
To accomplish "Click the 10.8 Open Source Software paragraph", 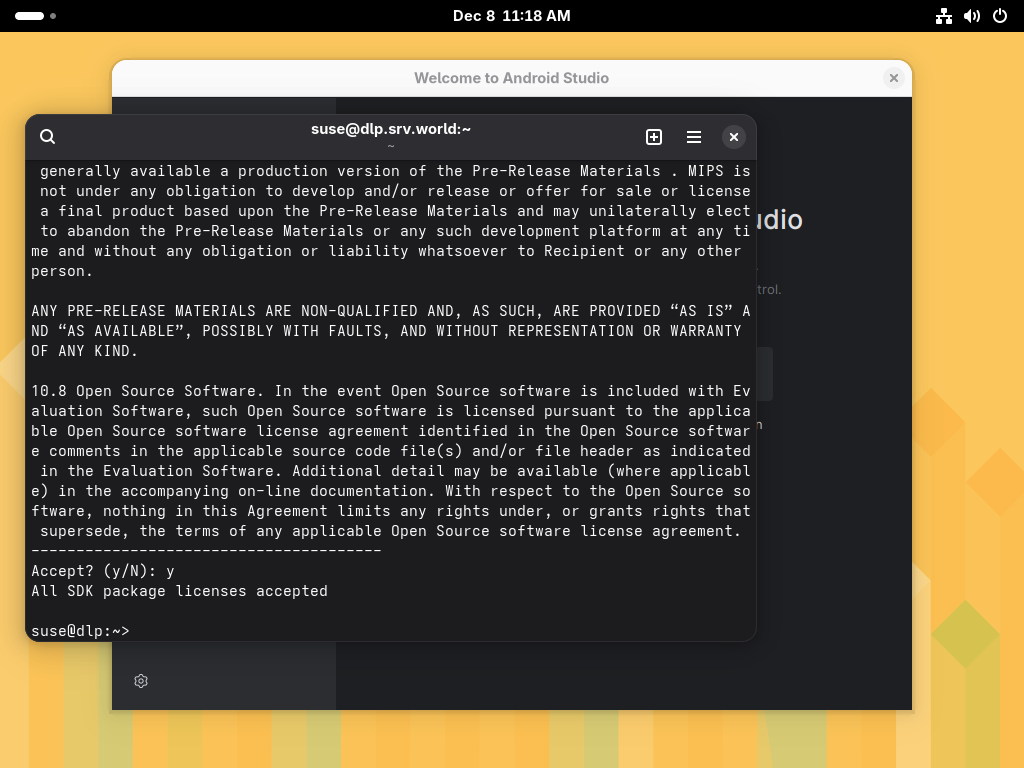I will click(x=390, y=461).
